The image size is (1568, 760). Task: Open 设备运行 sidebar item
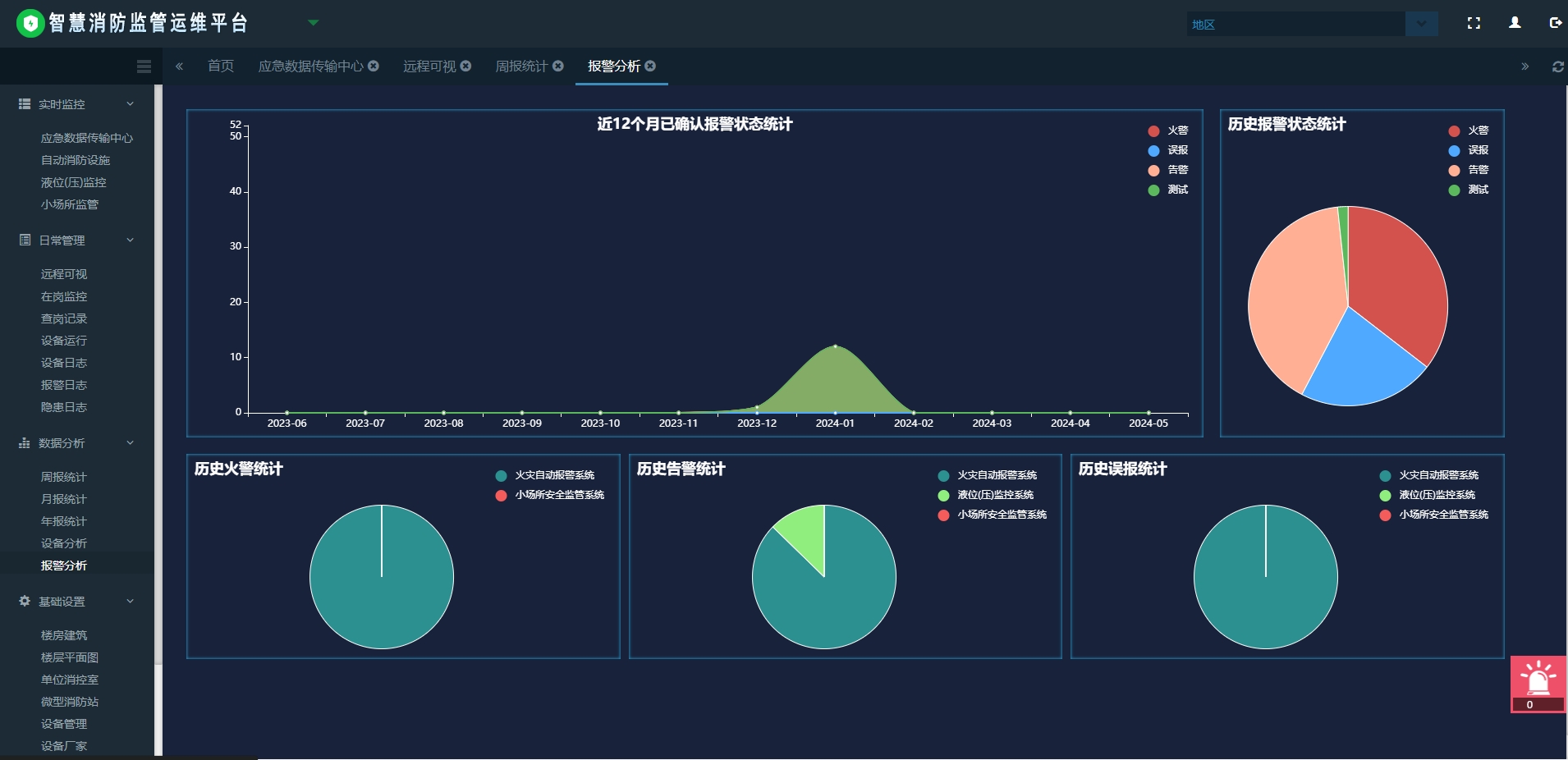point(64,341)
